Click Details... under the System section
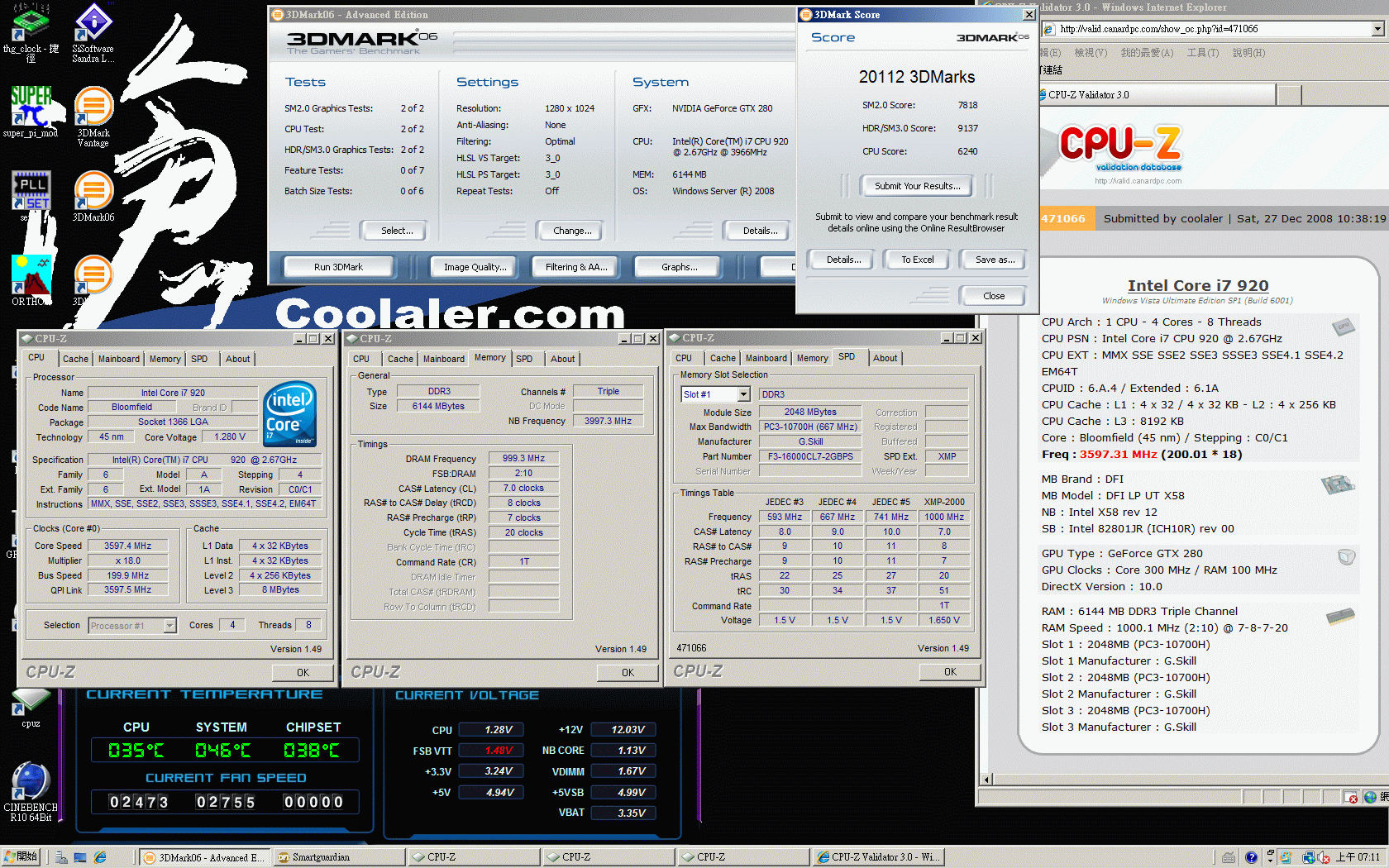 760,231
